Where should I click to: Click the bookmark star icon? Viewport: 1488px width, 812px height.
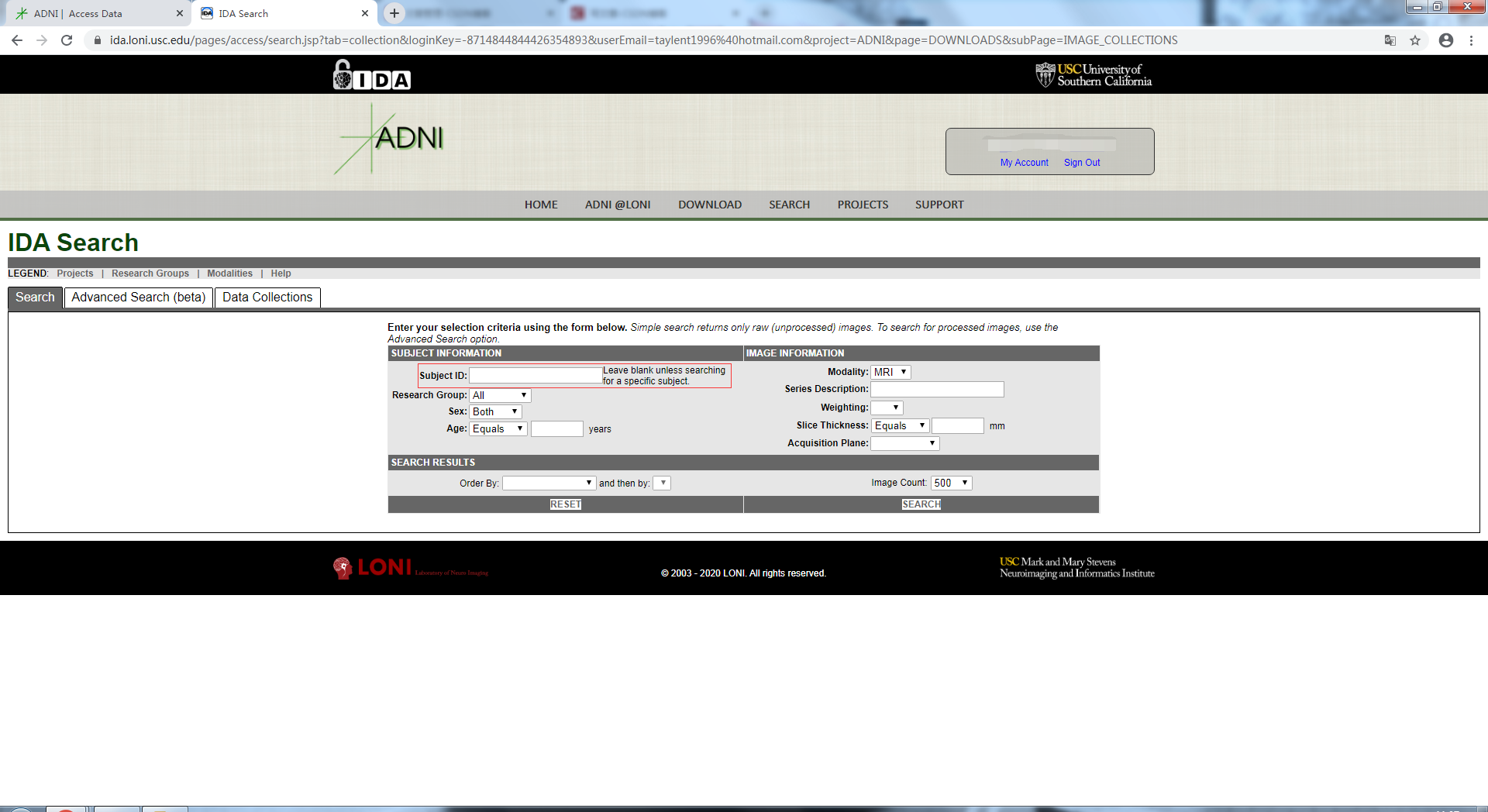1416,40
